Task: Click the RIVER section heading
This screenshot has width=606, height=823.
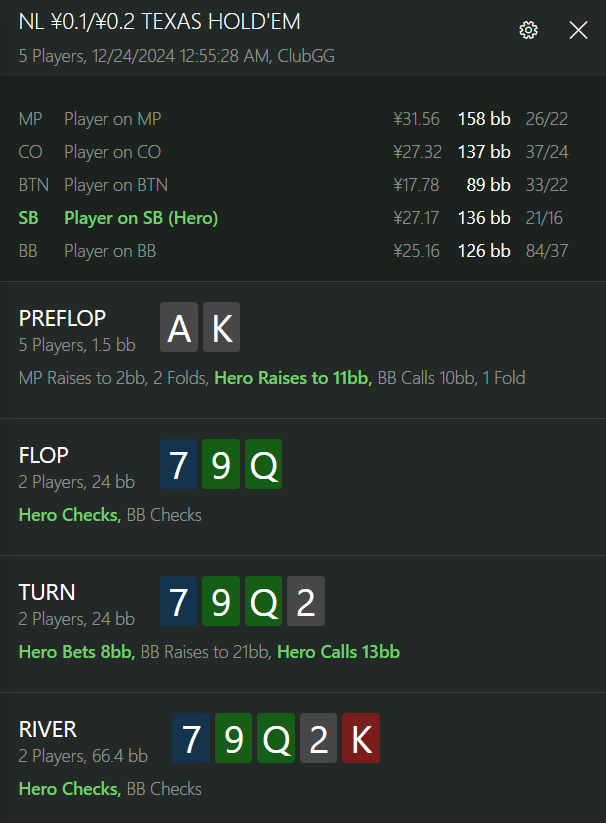Action: click(x=48, y=729)
